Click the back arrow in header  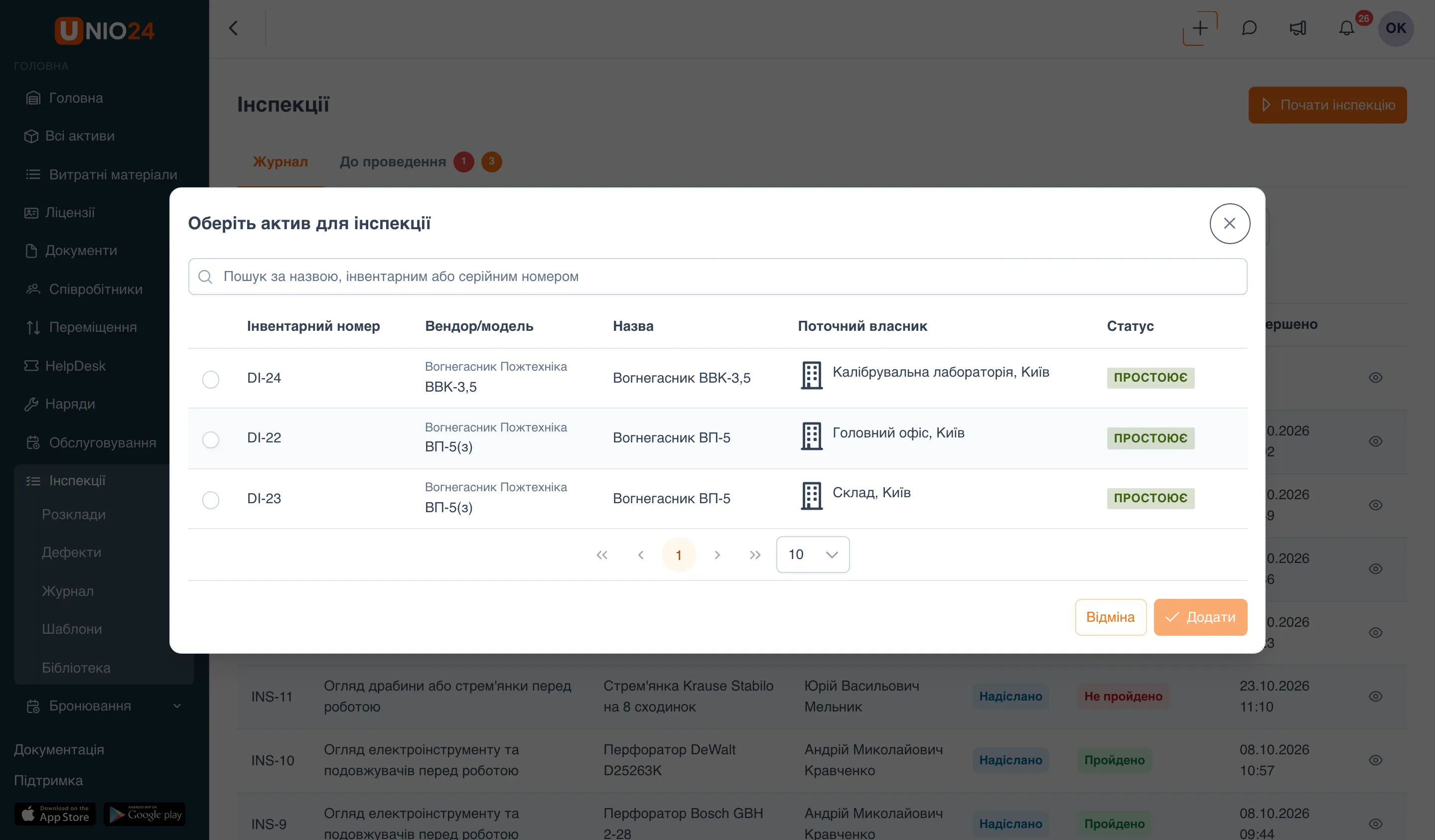[x=234, y=28]
